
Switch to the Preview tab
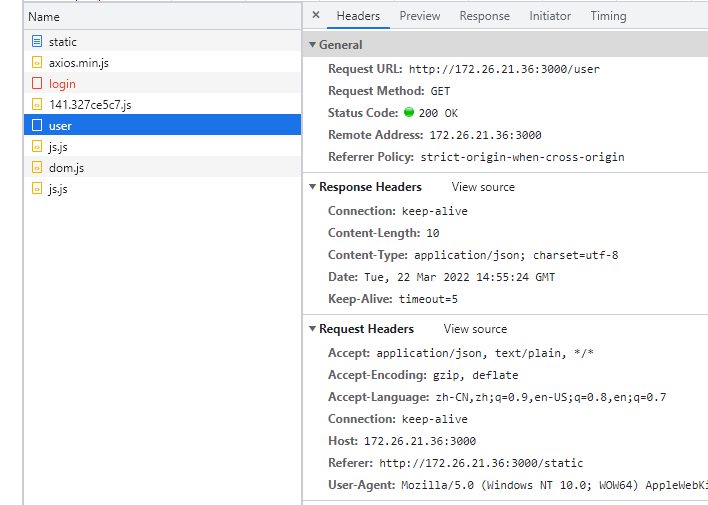pos(420,16)
